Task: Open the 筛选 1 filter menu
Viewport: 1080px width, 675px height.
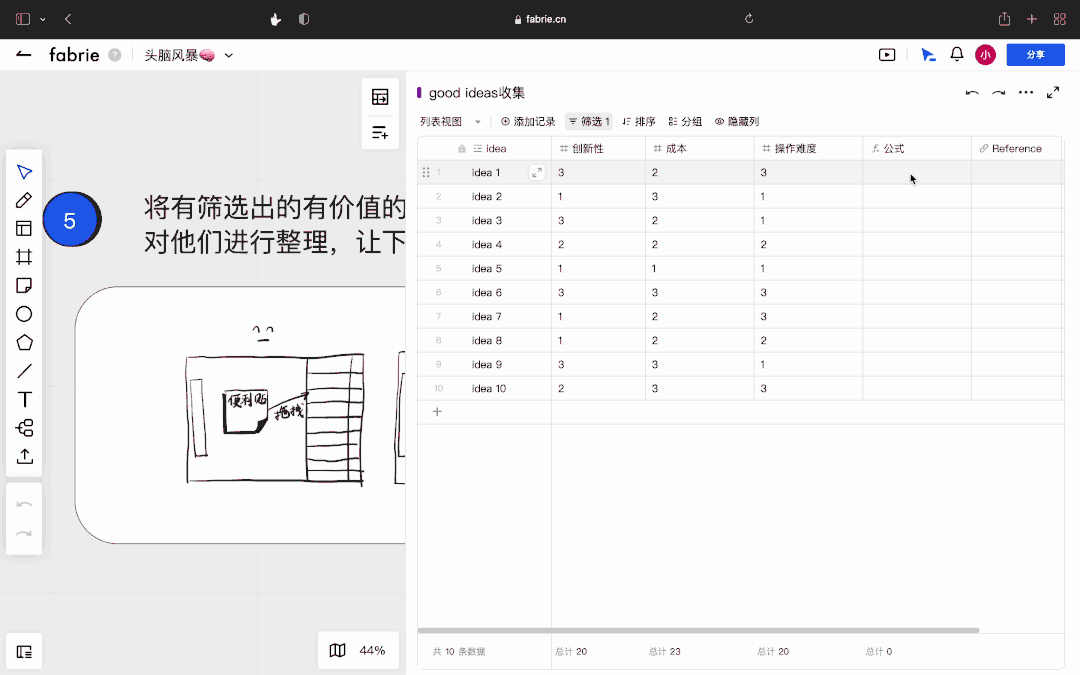Action: coord(589,121)
